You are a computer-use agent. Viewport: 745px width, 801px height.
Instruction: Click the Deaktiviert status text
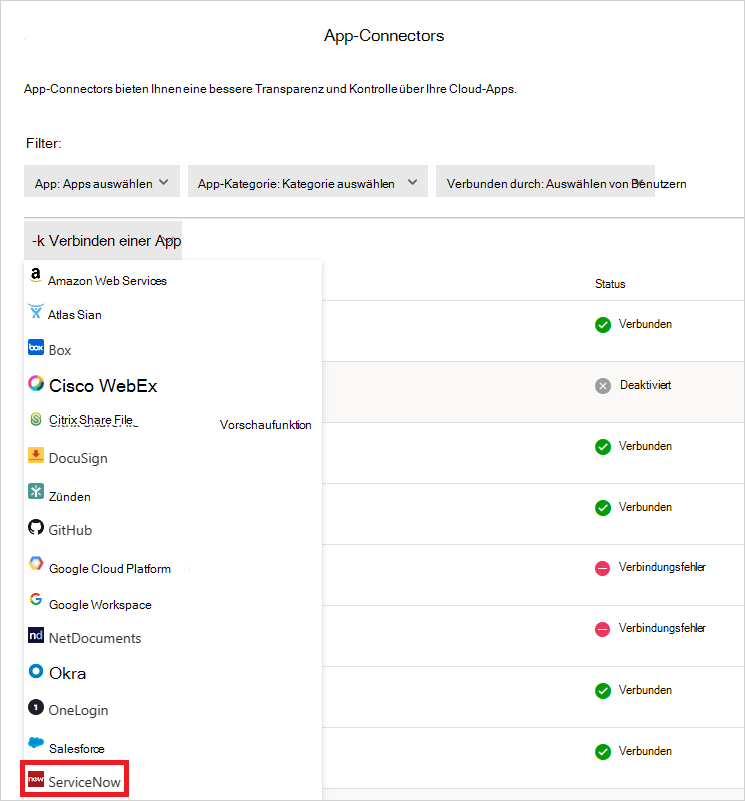click(x=645, y=385)
